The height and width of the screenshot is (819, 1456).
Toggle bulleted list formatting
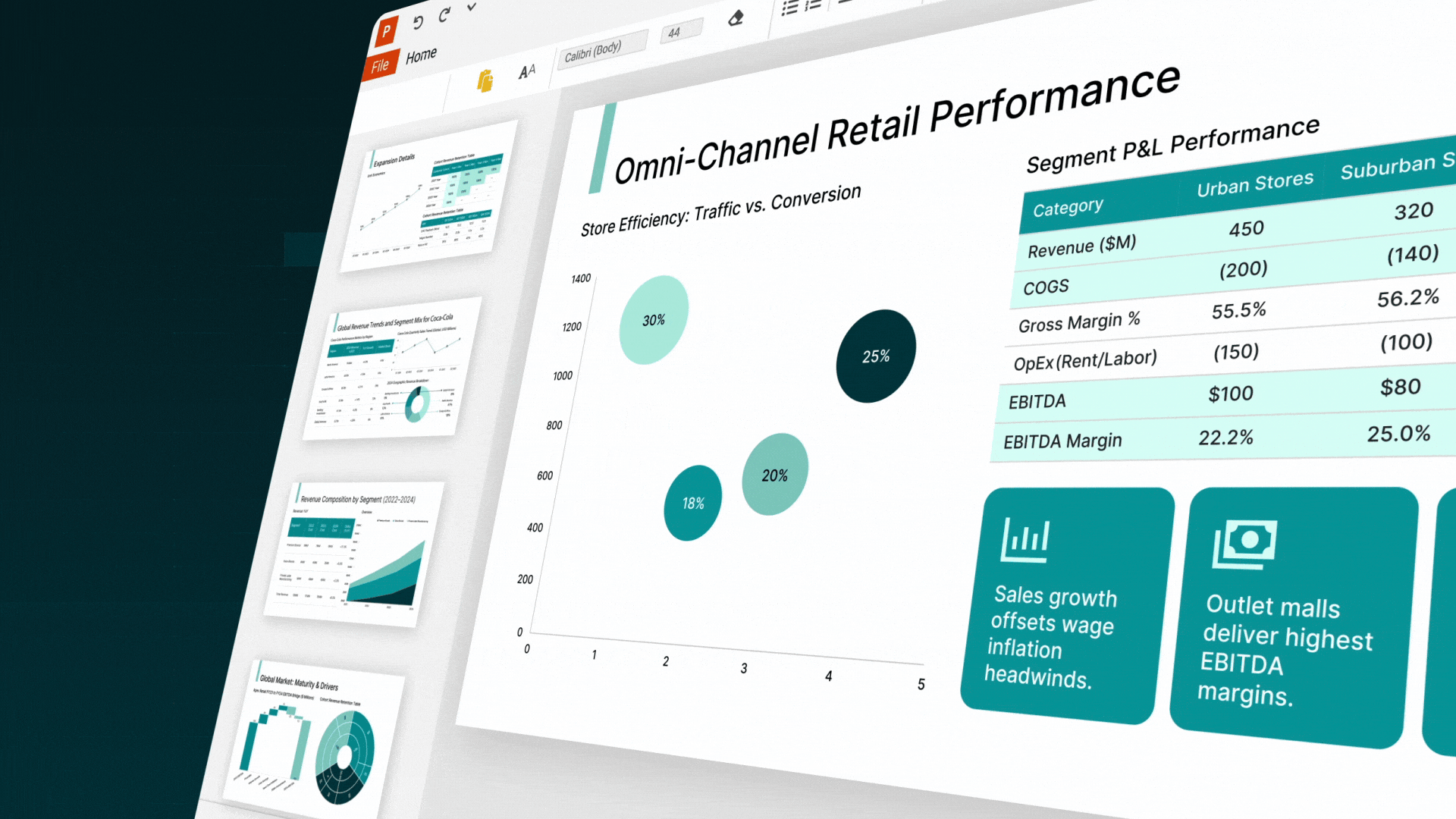pyautogui.click(x=790, y=8)
